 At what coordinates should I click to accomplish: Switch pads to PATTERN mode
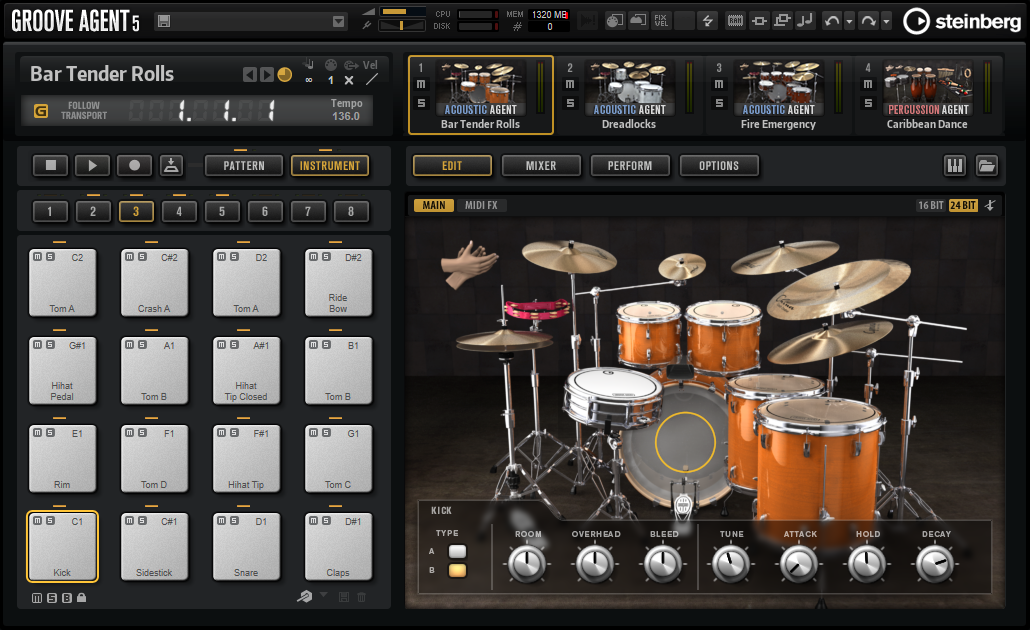pyautogui.click(x=244, y=166)
